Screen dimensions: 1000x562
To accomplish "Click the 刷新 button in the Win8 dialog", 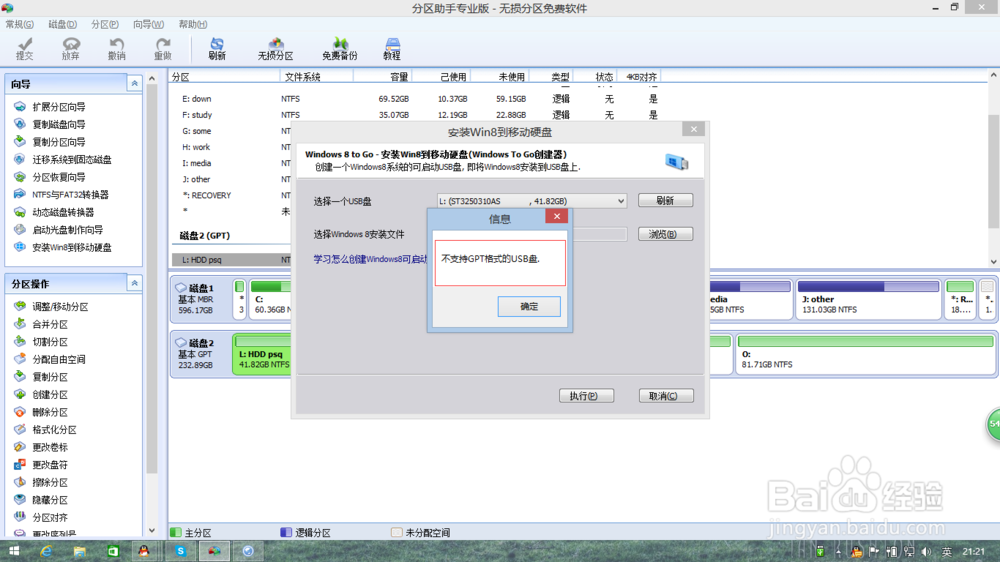I will click(x=665, y=200).
